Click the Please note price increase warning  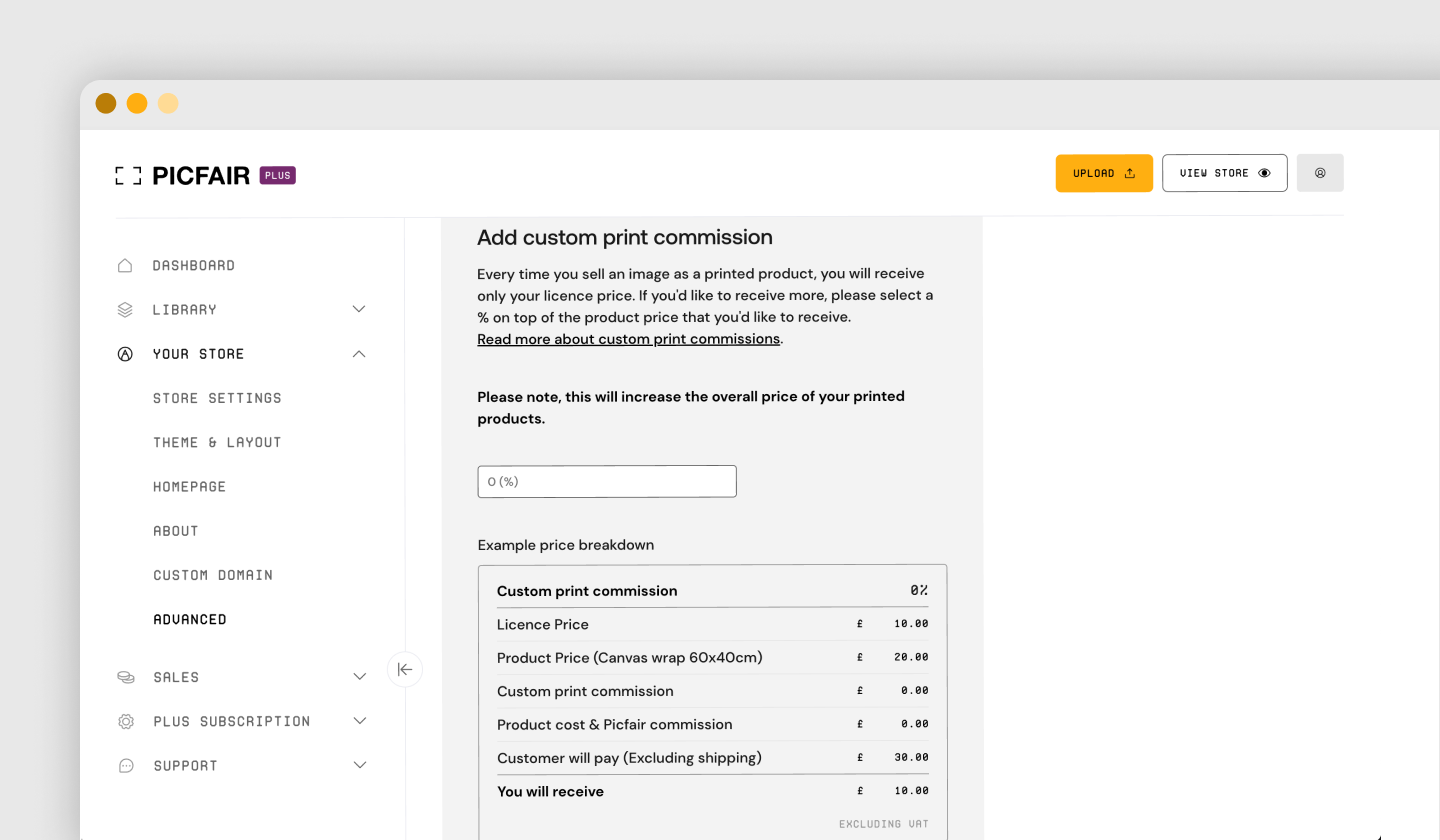(691, 408)
